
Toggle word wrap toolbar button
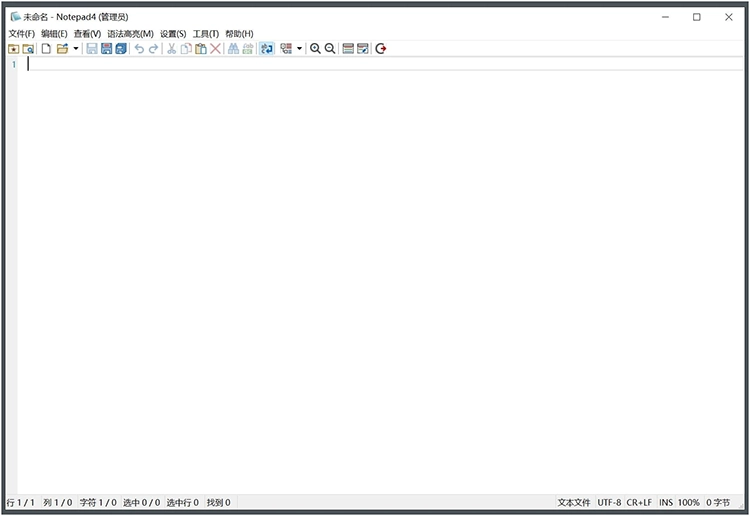click(267, 48)
